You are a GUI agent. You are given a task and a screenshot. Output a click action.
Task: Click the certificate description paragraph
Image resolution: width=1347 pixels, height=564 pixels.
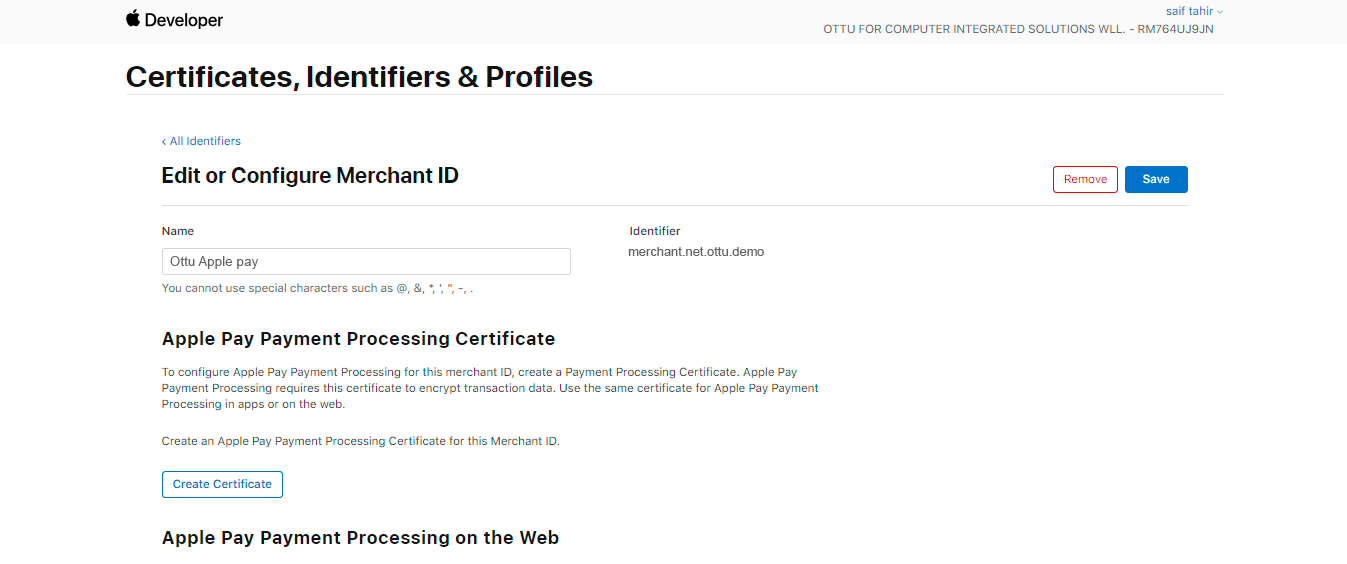click(490, 388)
